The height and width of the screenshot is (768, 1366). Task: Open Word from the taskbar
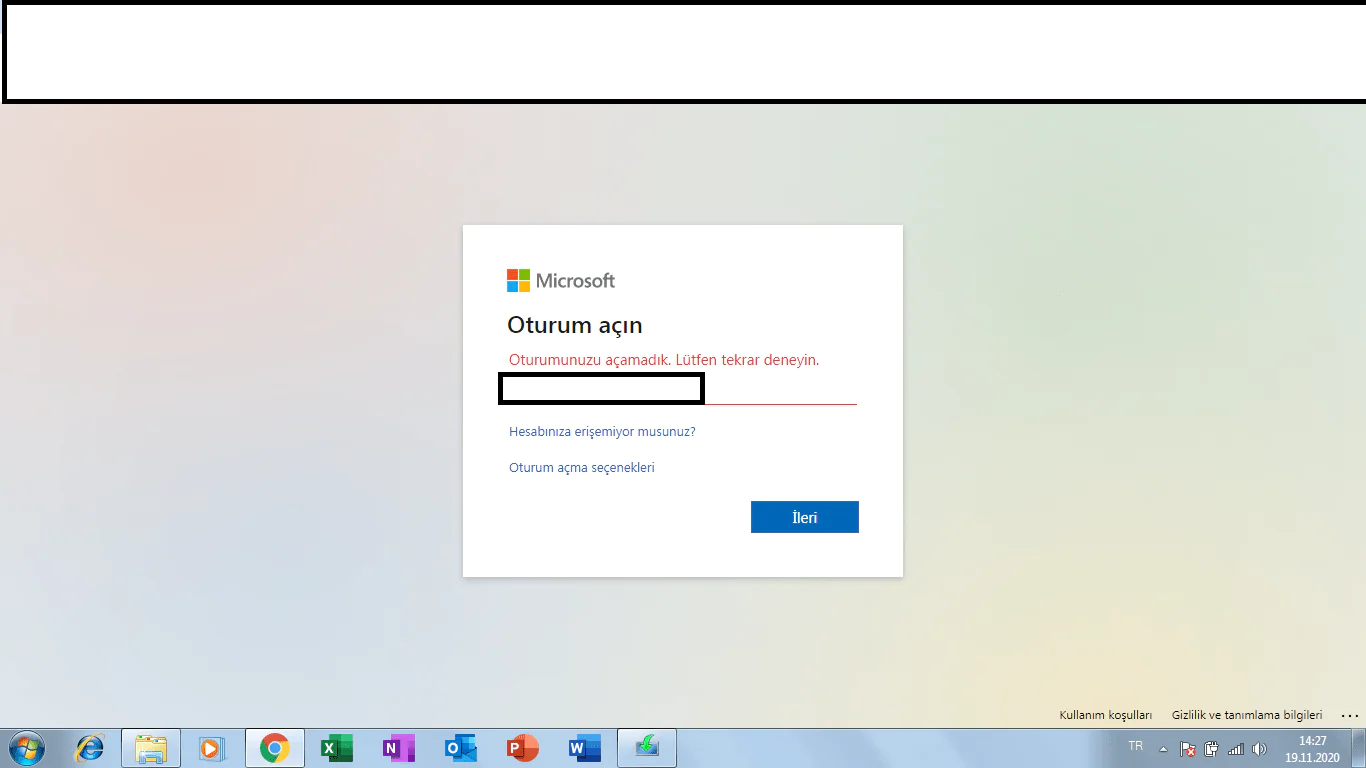[x=584, y=748]
